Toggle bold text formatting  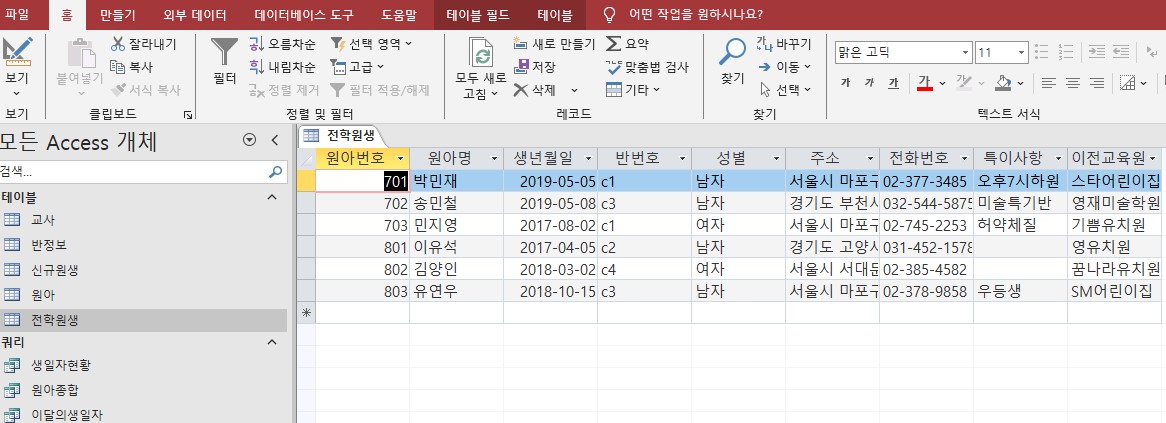click(845, 82)
